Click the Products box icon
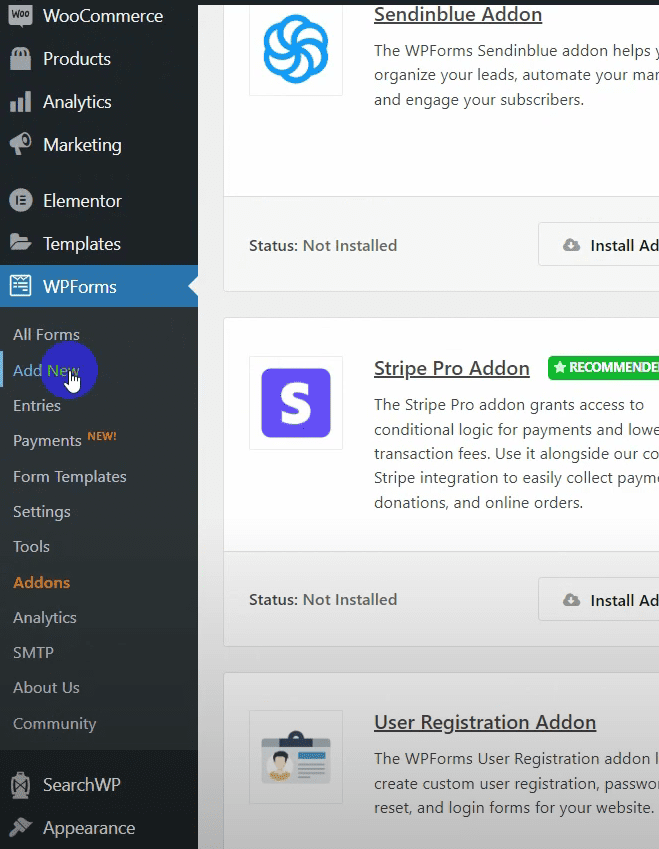Image resolution: width=659 pixels, height=849 pixels. click(20, 59)
